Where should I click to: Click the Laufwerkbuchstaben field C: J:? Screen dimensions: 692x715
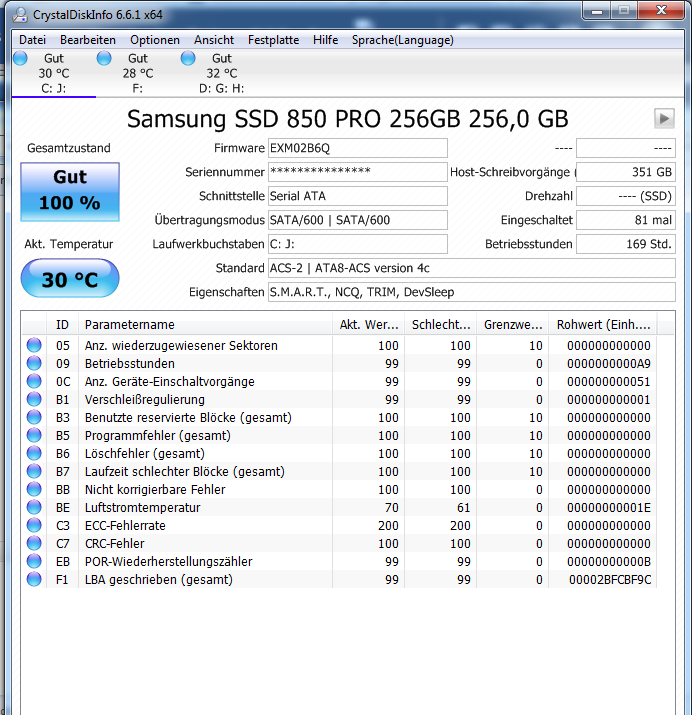[358, 244]
